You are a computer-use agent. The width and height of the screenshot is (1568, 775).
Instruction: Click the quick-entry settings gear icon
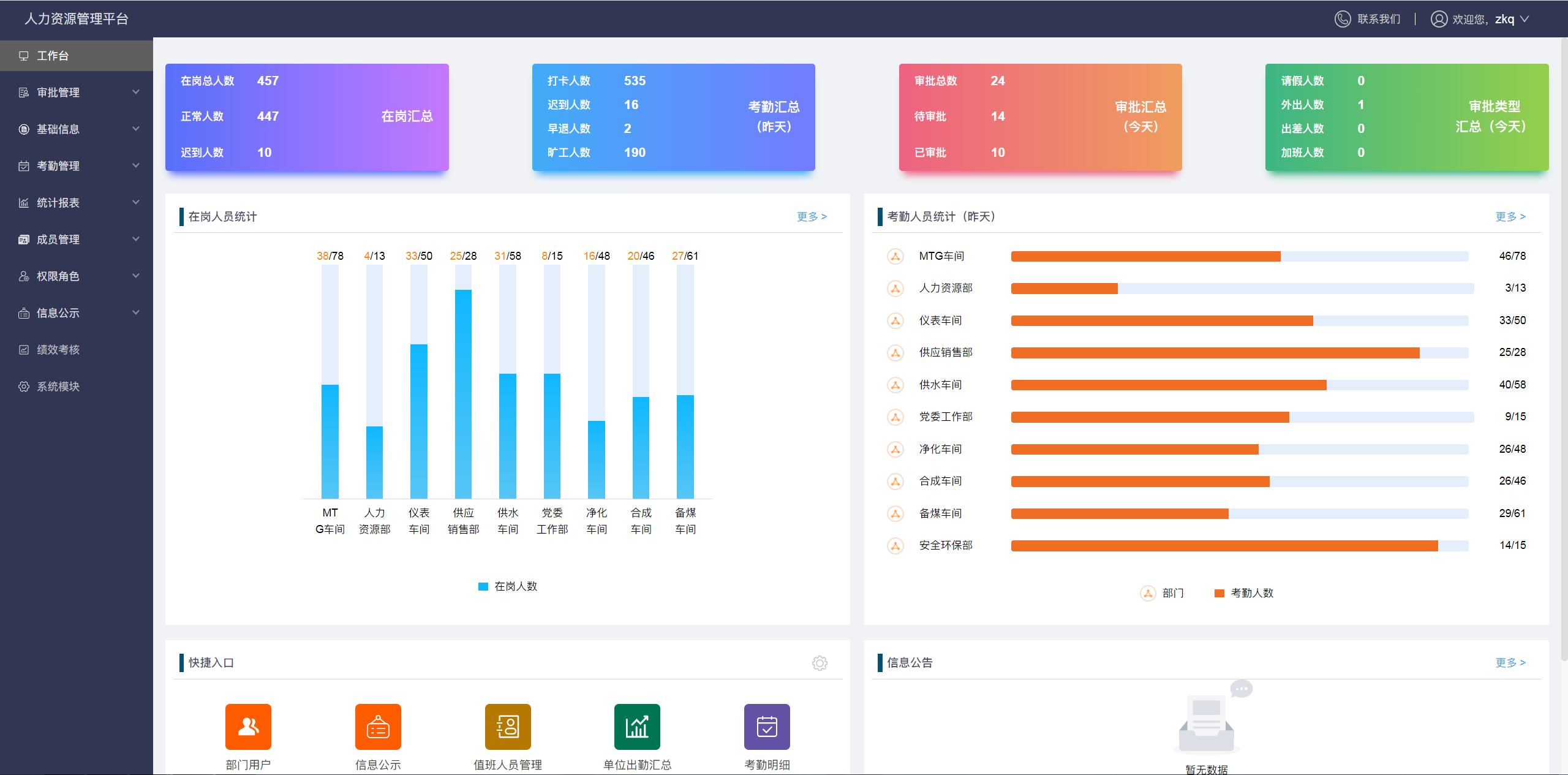820,663
